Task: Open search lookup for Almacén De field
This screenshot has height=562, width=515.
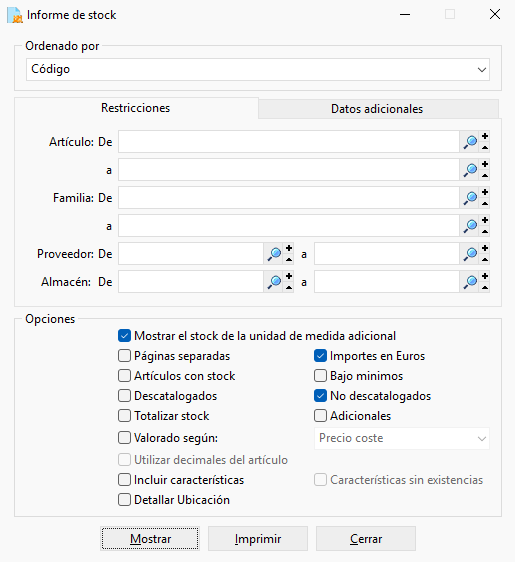Action: click(x=274, y=282)
